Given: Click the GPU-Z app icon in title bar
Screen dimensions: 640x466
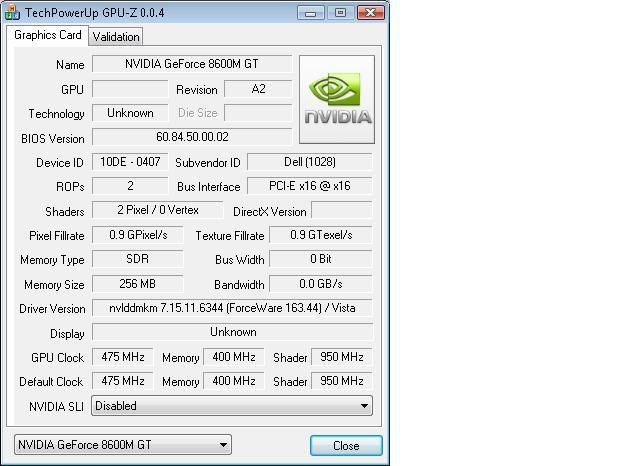Looking at the screenshot, I should 11,12.
